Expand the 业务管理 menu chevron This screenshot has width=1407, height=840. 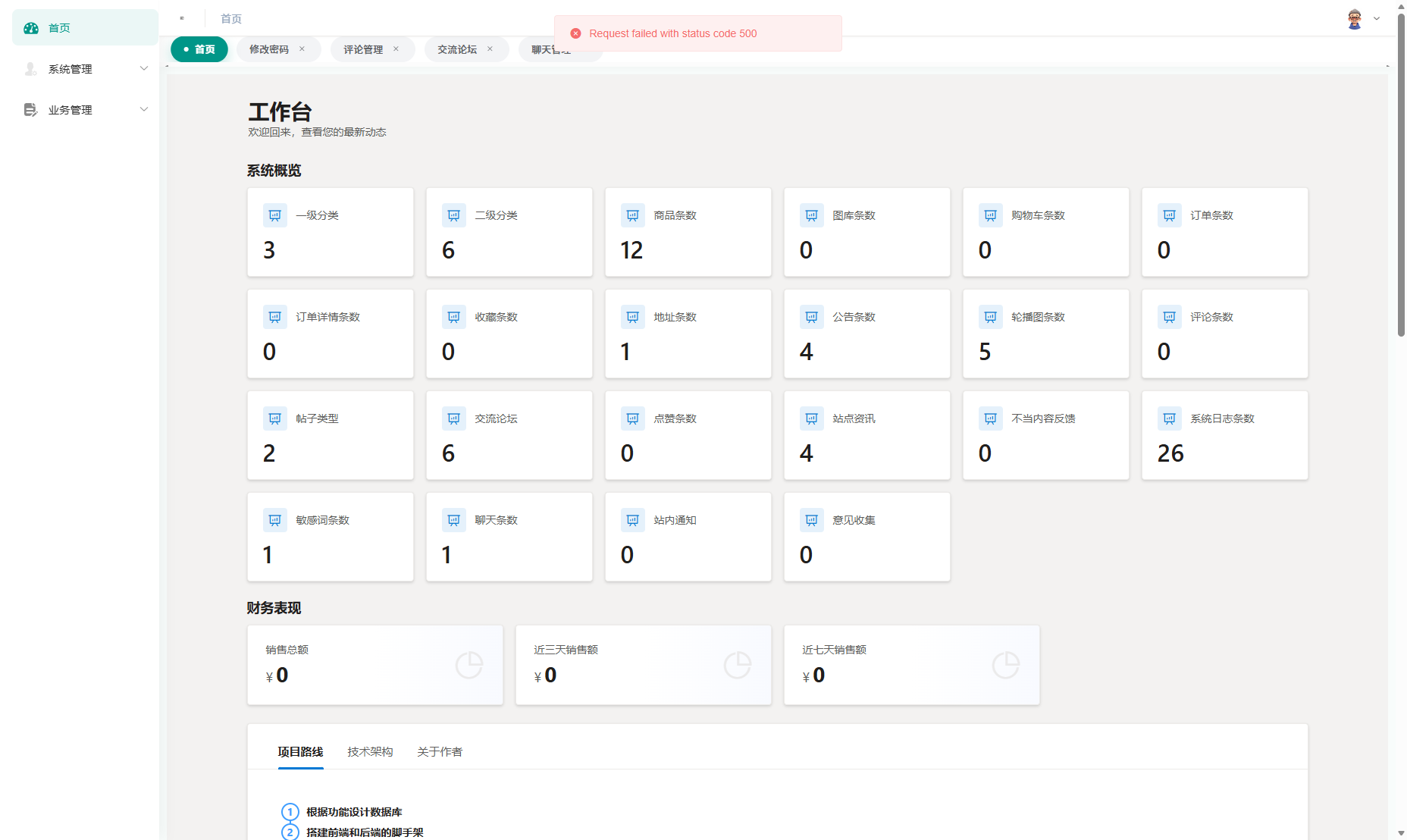pos(144,109)
